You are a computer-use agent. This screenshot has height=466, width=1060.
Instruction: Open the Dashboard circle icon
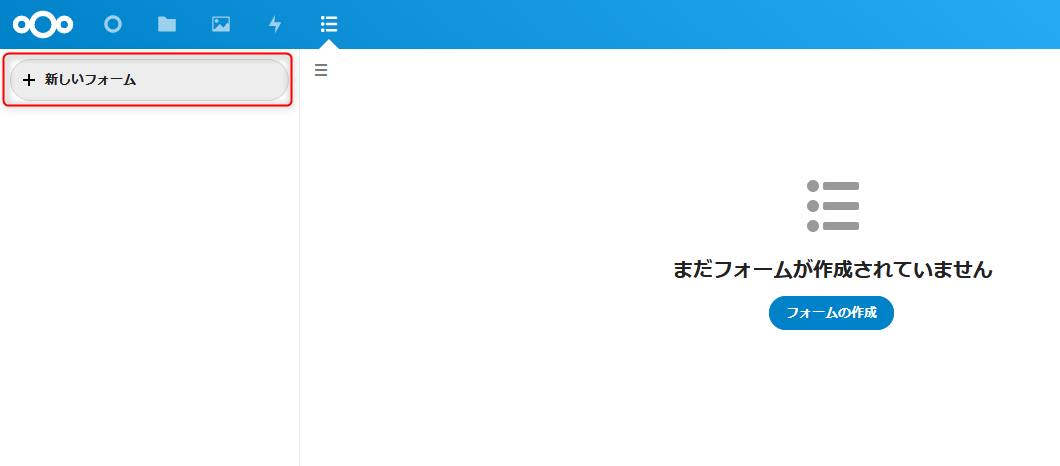(113, 24)
